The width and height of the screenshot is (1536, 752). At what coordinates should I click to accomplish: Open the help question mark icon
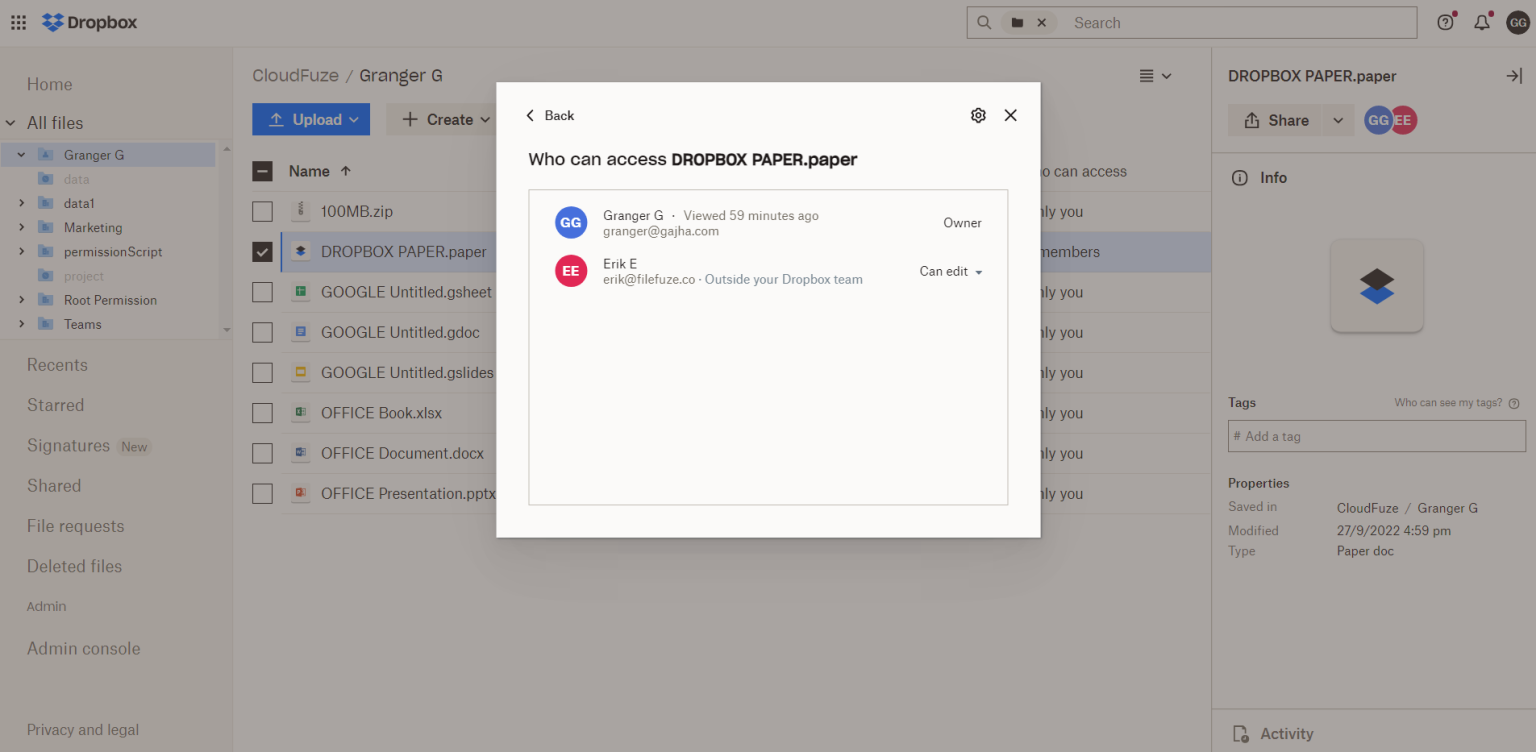coord(1445,22)
